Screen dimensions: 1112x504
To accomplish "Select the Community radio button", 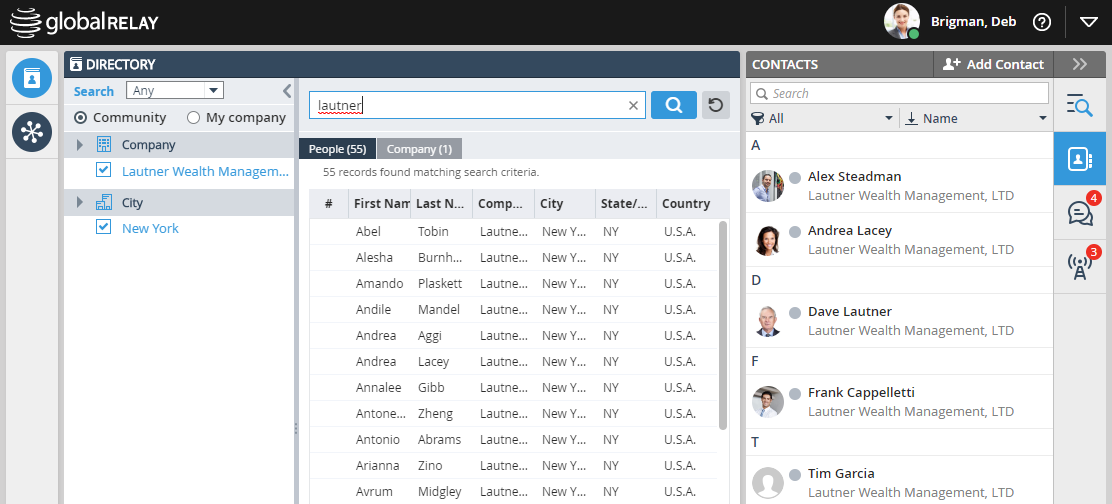I will [81, 117].
